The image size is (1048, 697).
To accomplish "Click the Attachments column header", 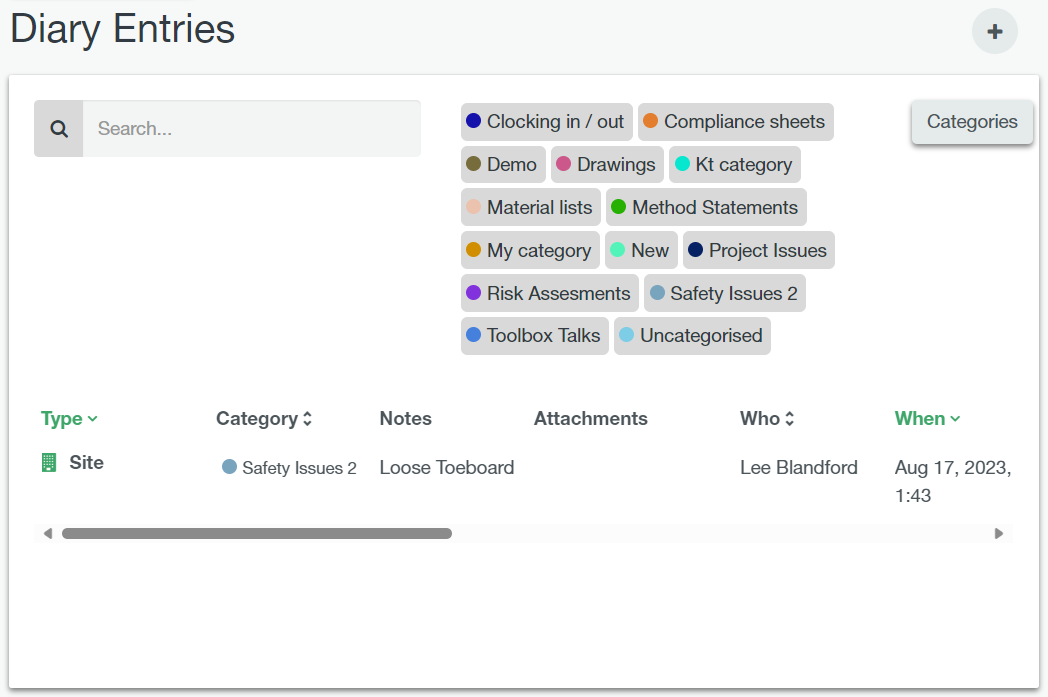I will pyautogui.click(x=590, y=418).
